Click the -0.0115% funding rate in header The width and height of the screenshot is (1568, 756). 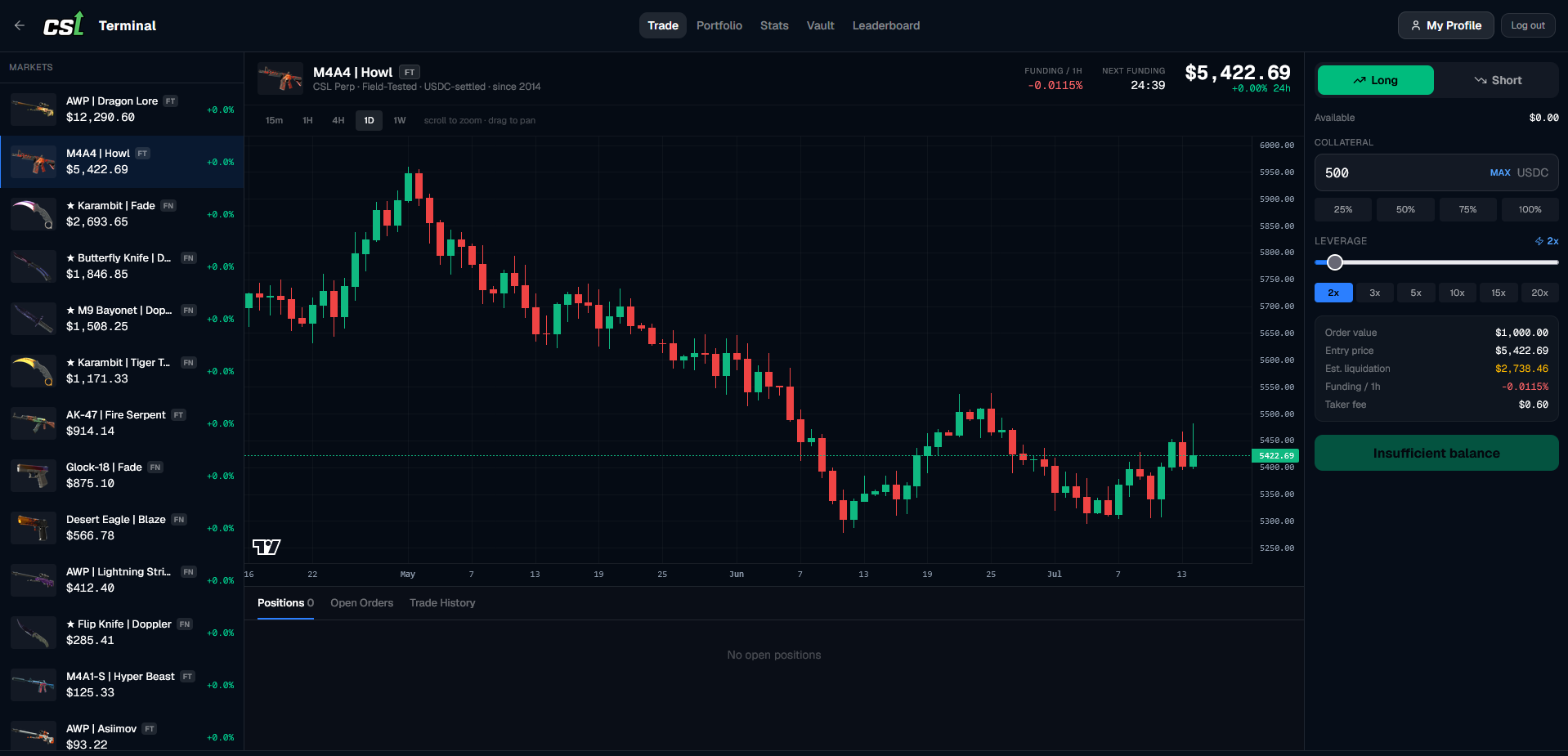tap(1055, 86)
